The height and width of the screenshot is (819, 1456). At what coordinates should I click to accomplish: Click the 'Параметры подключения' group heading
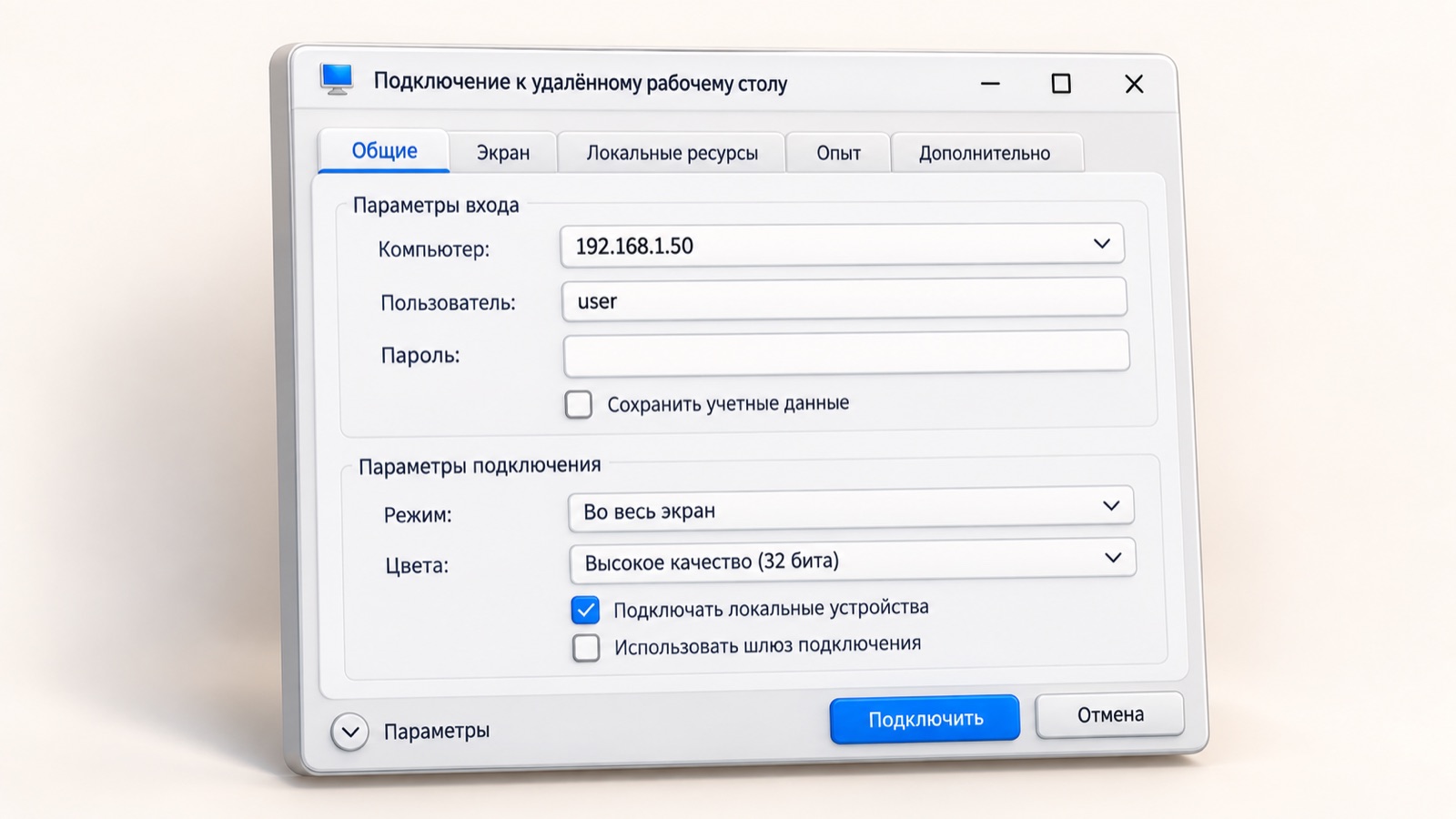[x=480, y=466]
